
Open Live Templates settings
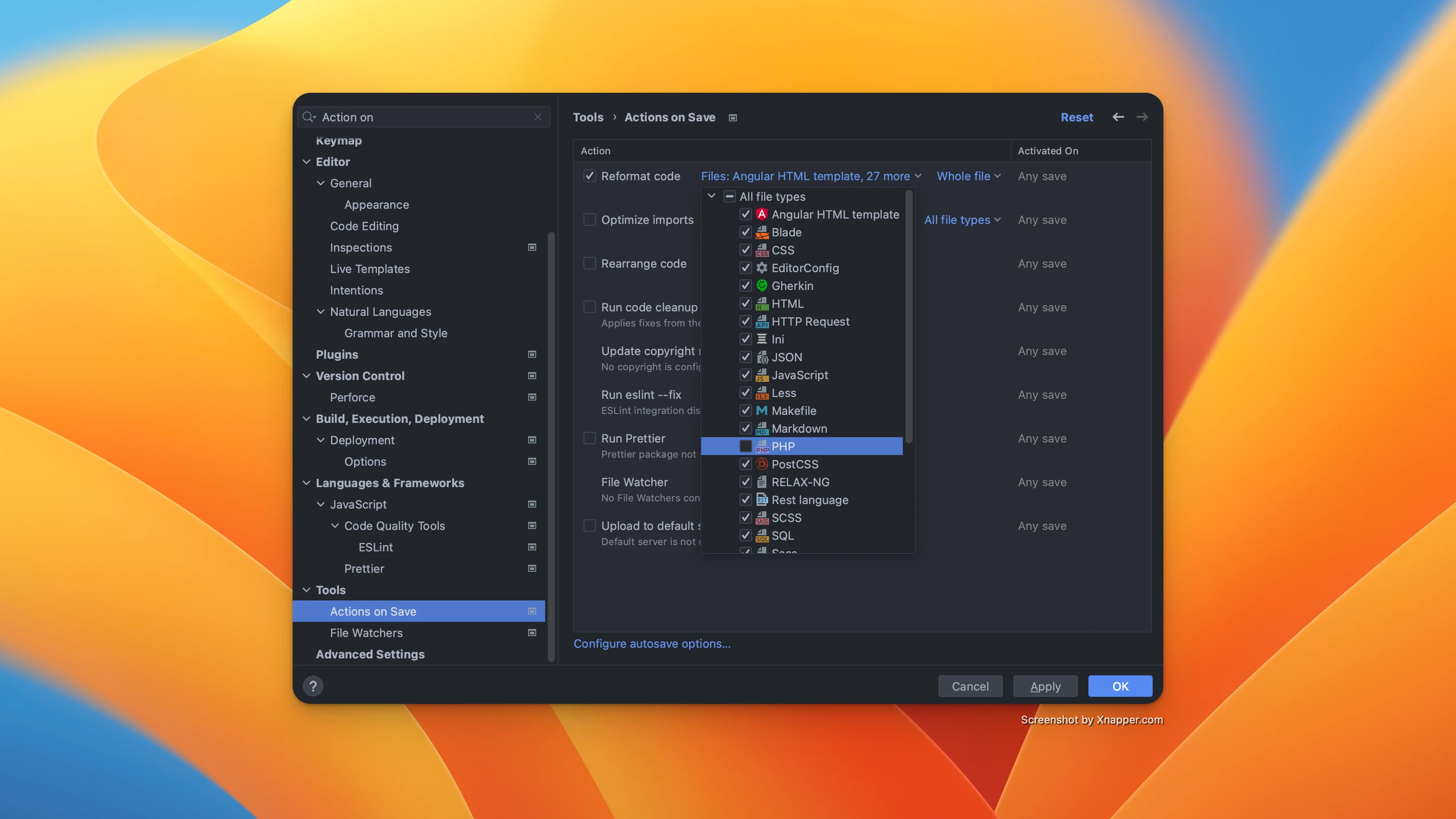point(370,269)
